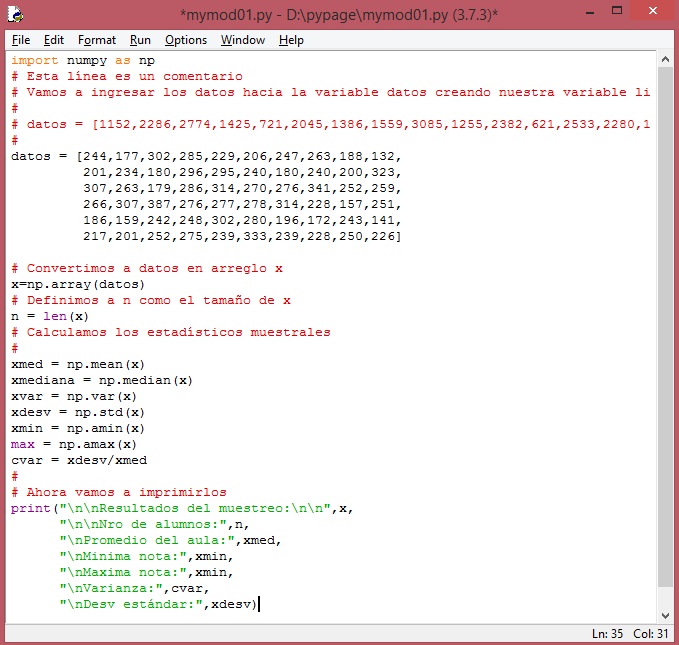Image resolution: width=679 pixels, height=645 pixels.
Task: Click the line 'xmediana = np.median(x)'
Action: pos(102,380)
